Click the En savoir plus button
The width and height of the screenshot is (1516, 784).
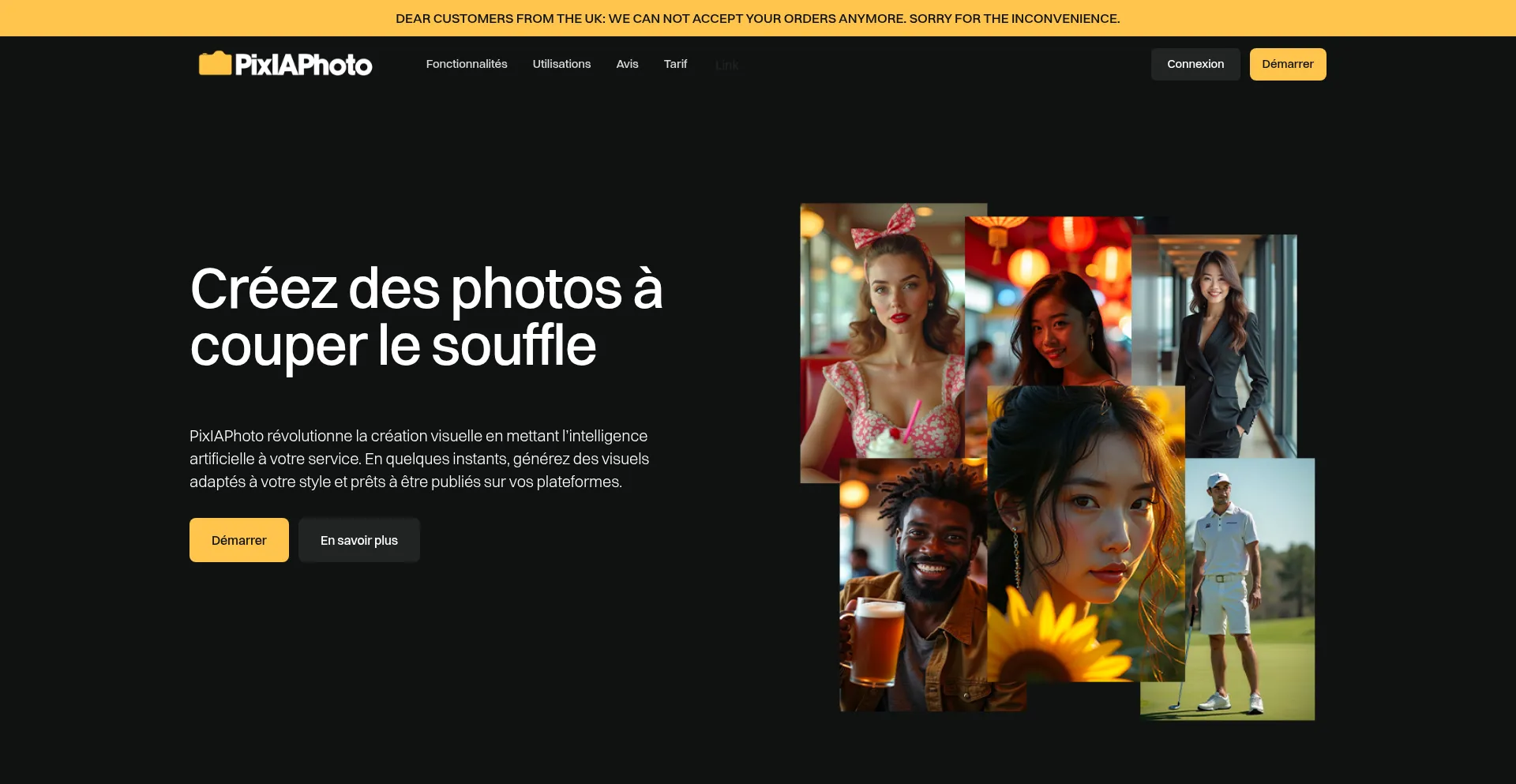coord(358,540)
